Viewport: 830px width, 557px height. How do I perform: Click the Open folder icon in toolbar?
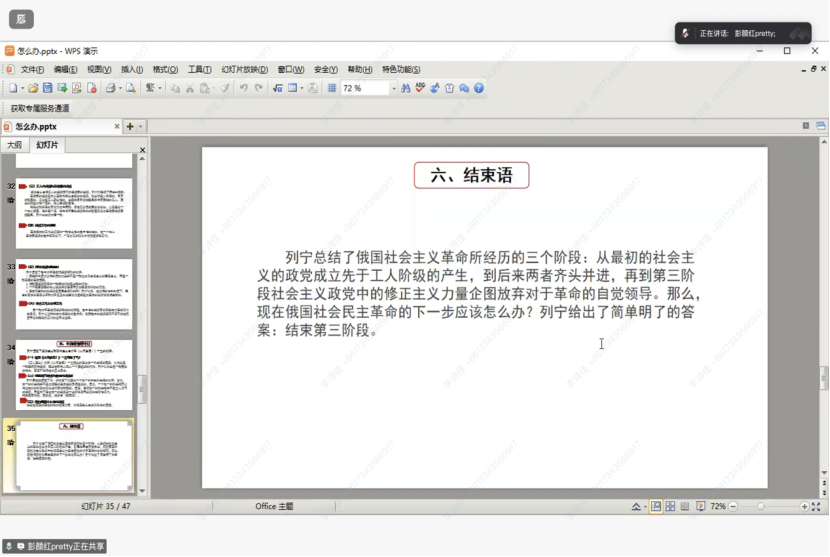(33, 88)
